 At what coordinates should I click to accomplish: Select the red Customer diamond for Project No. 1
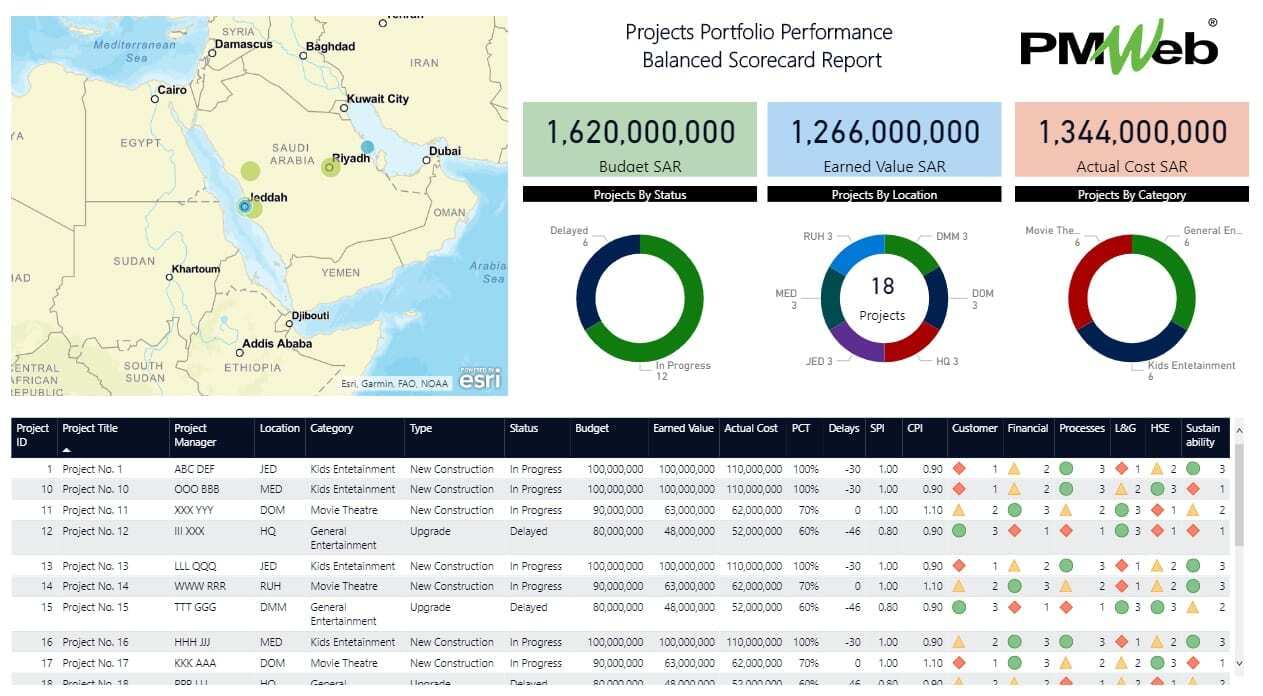959,468
